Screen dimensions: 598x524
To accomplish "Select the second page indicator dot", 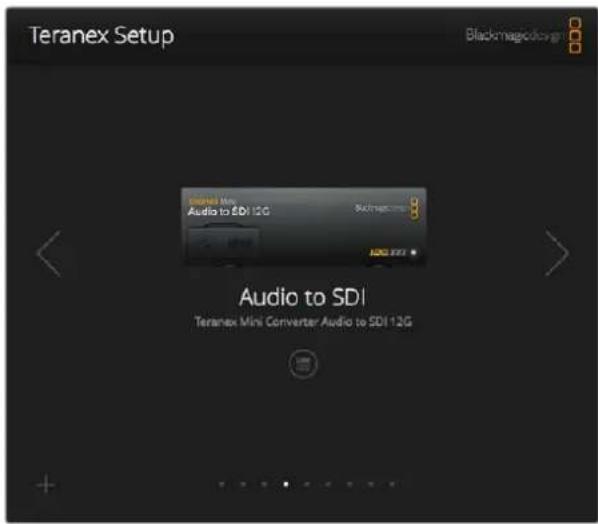I will pos(243,484).
